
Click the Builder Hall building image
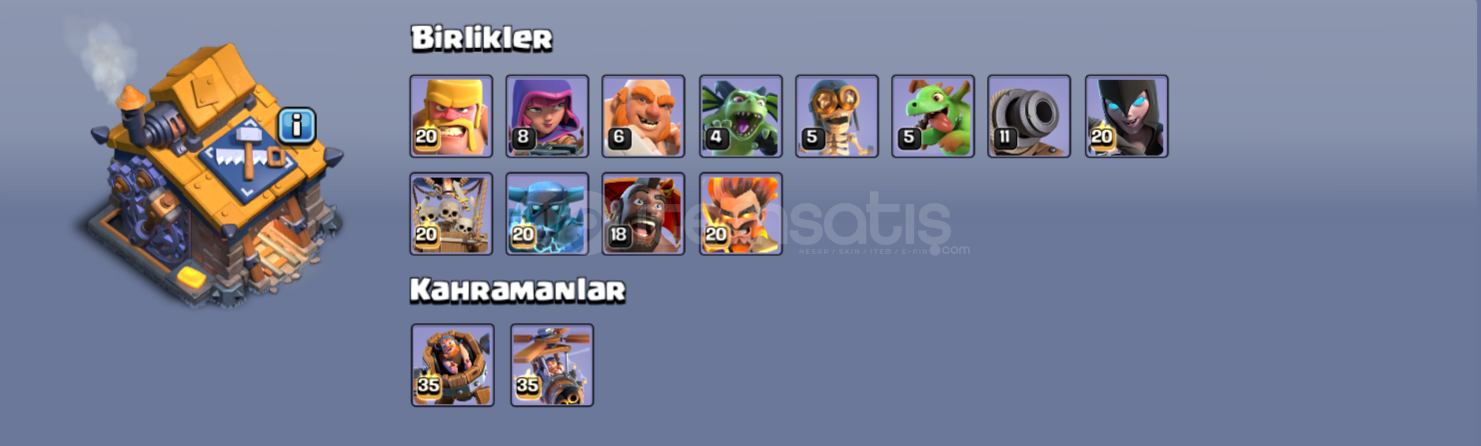(x=213, y=175)
